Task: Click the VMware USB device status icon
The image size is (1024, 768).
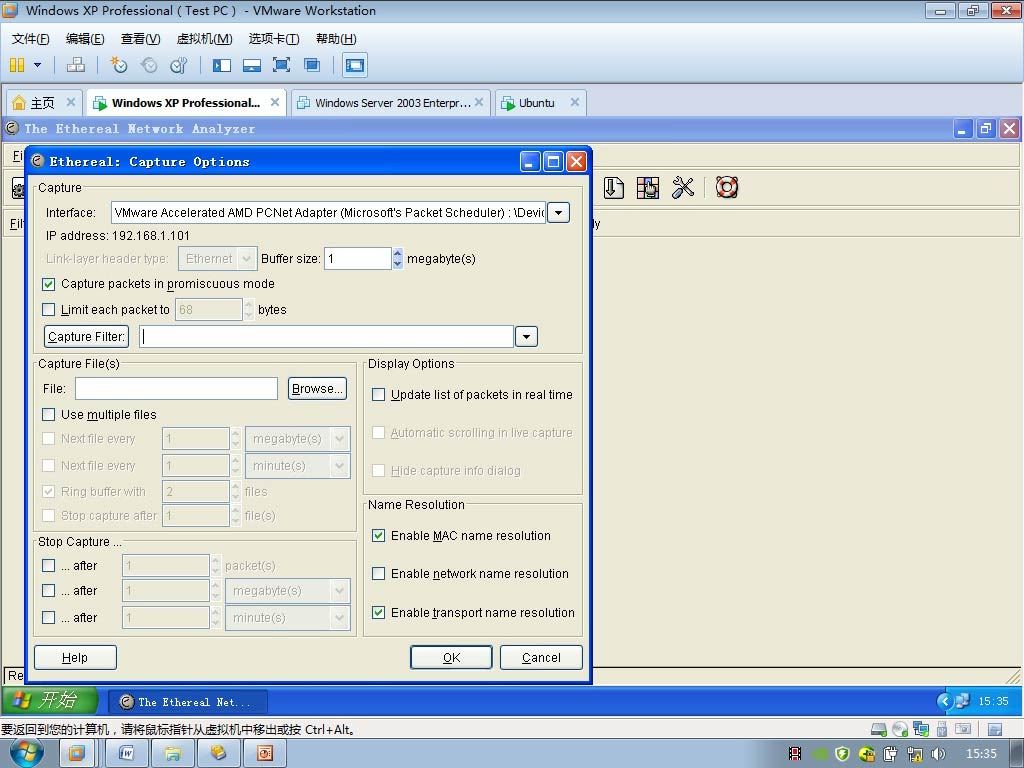Action: [942, 729]
